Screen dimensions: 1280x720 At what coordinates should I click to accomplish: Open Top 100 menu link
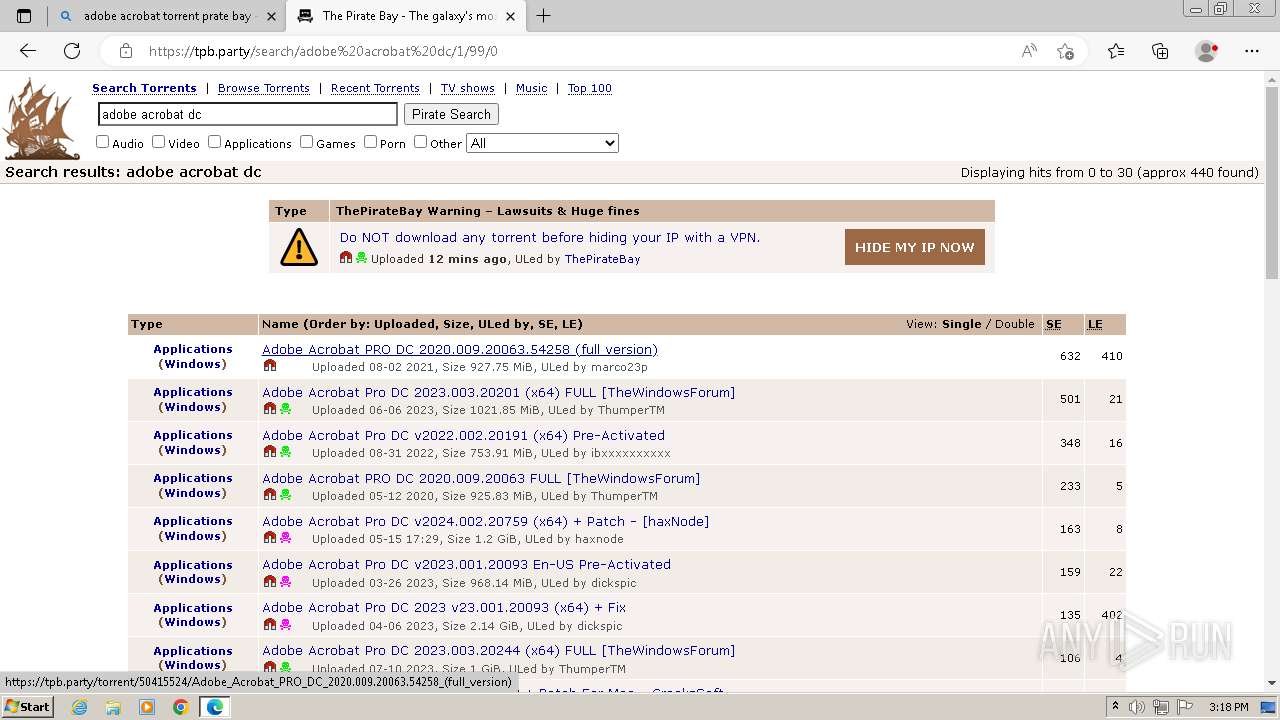click(x=590, y=88)
